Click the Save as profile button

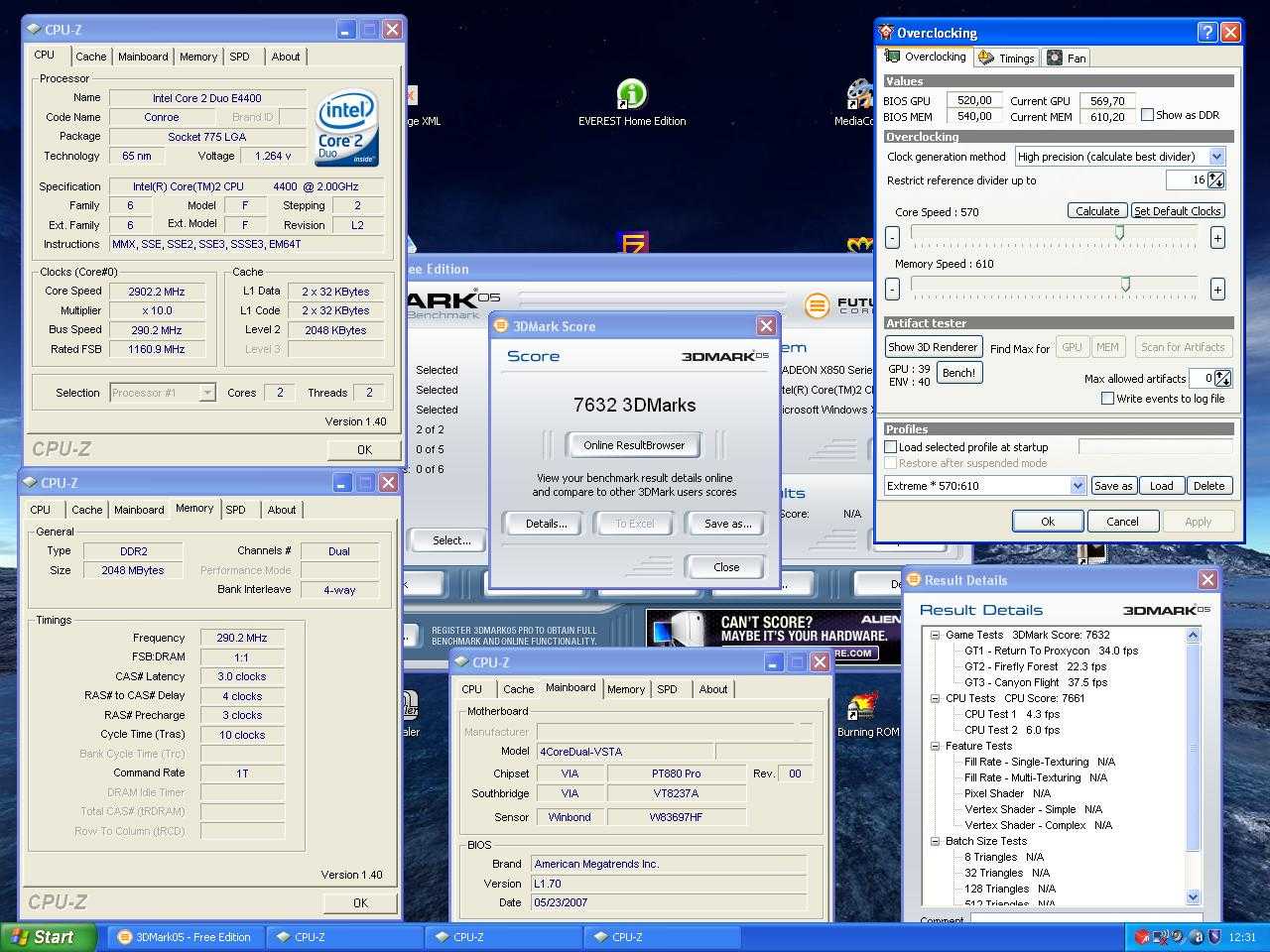(1112, 486)
